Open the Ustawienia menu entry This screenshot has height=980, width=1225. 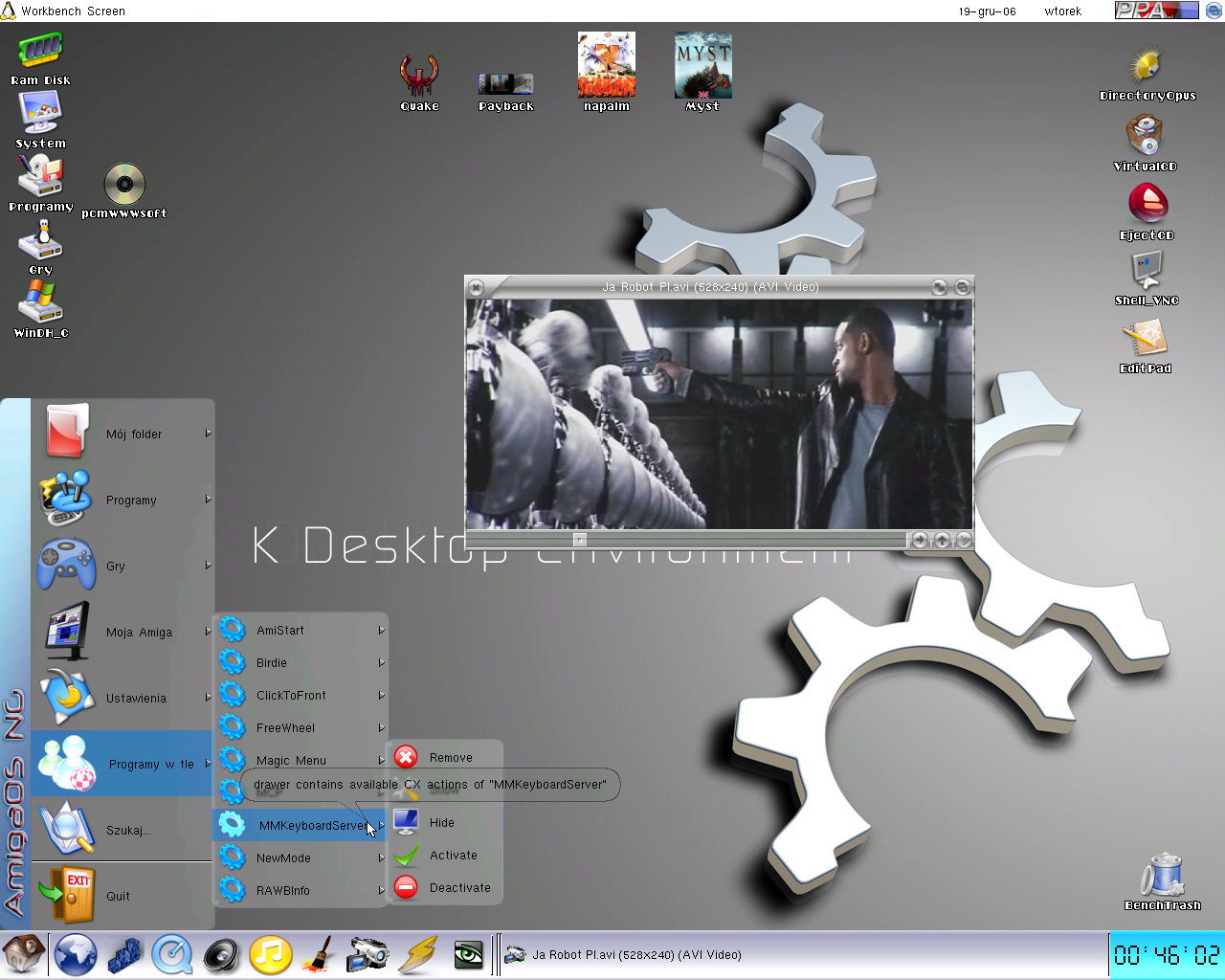pos(122,698)
